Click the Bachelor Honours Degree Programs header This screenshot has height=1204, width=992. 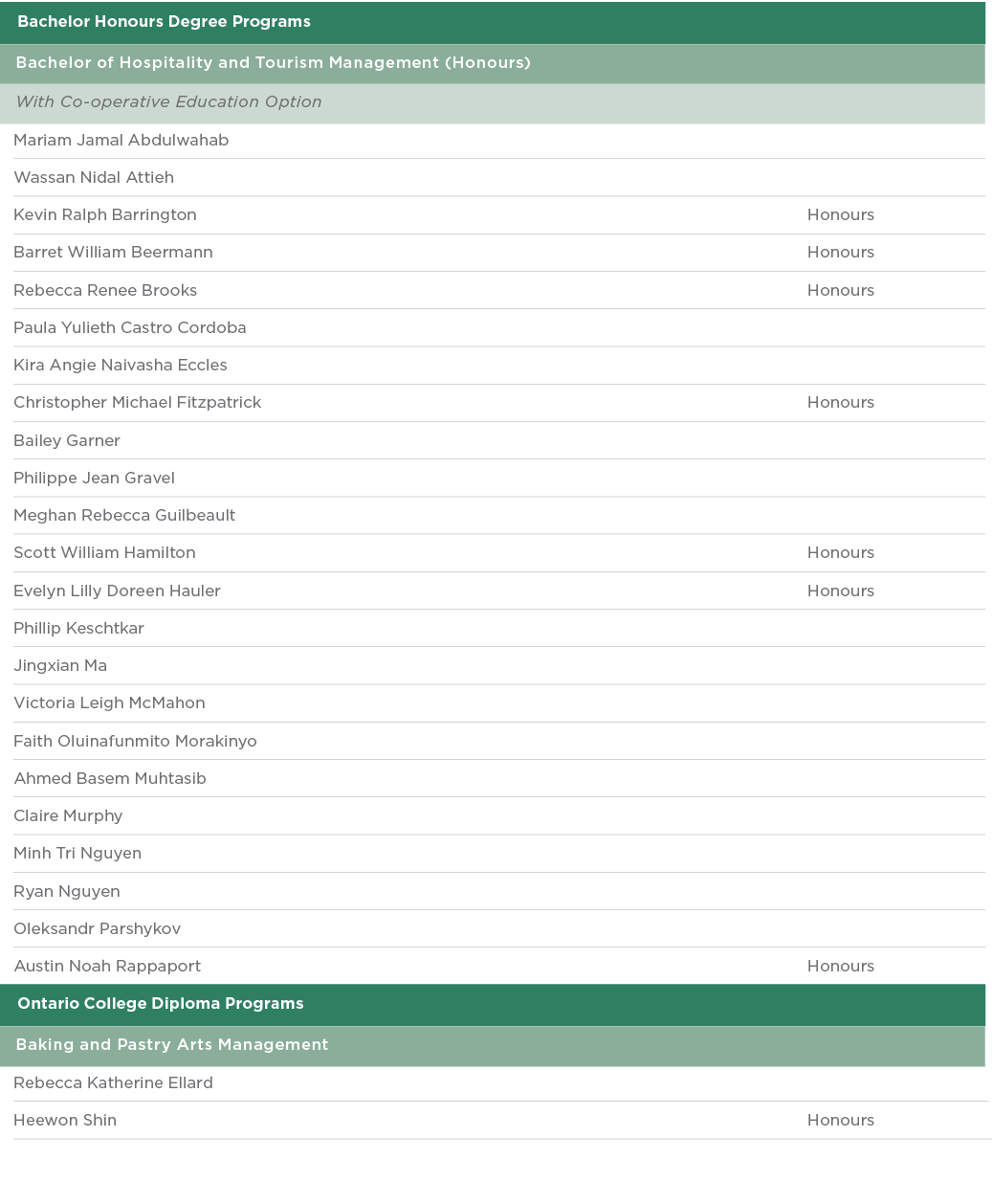(x=164, y=22)
